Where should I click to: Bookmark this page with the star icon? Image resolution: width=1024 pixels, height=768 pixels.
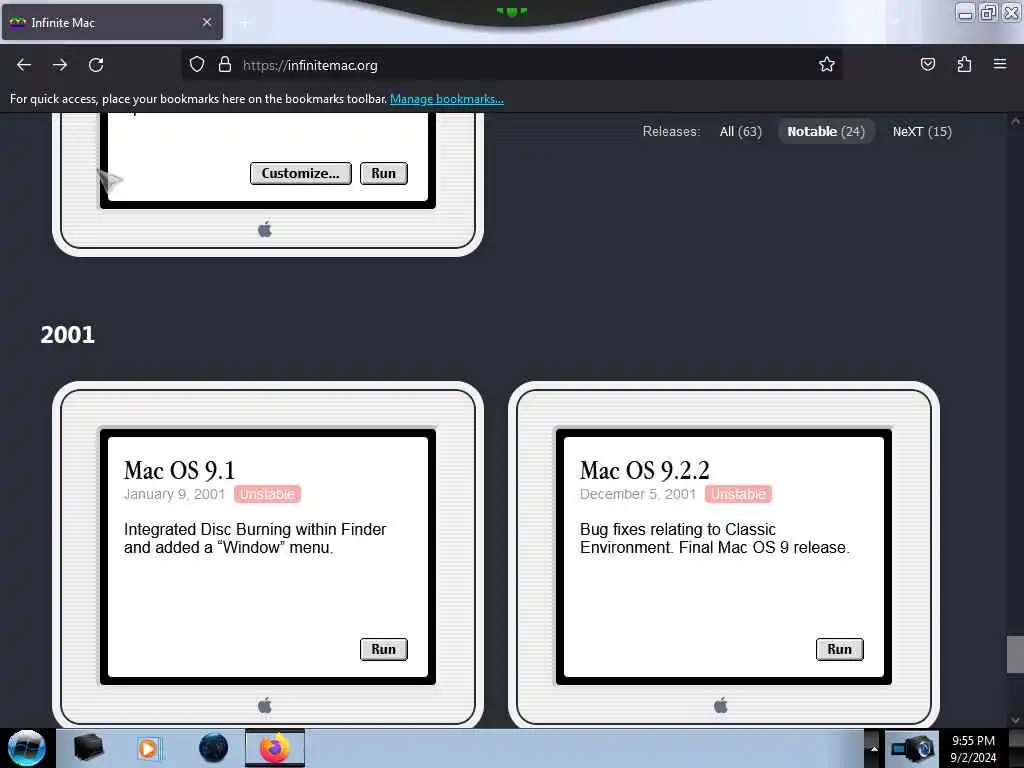coord(827,64)
